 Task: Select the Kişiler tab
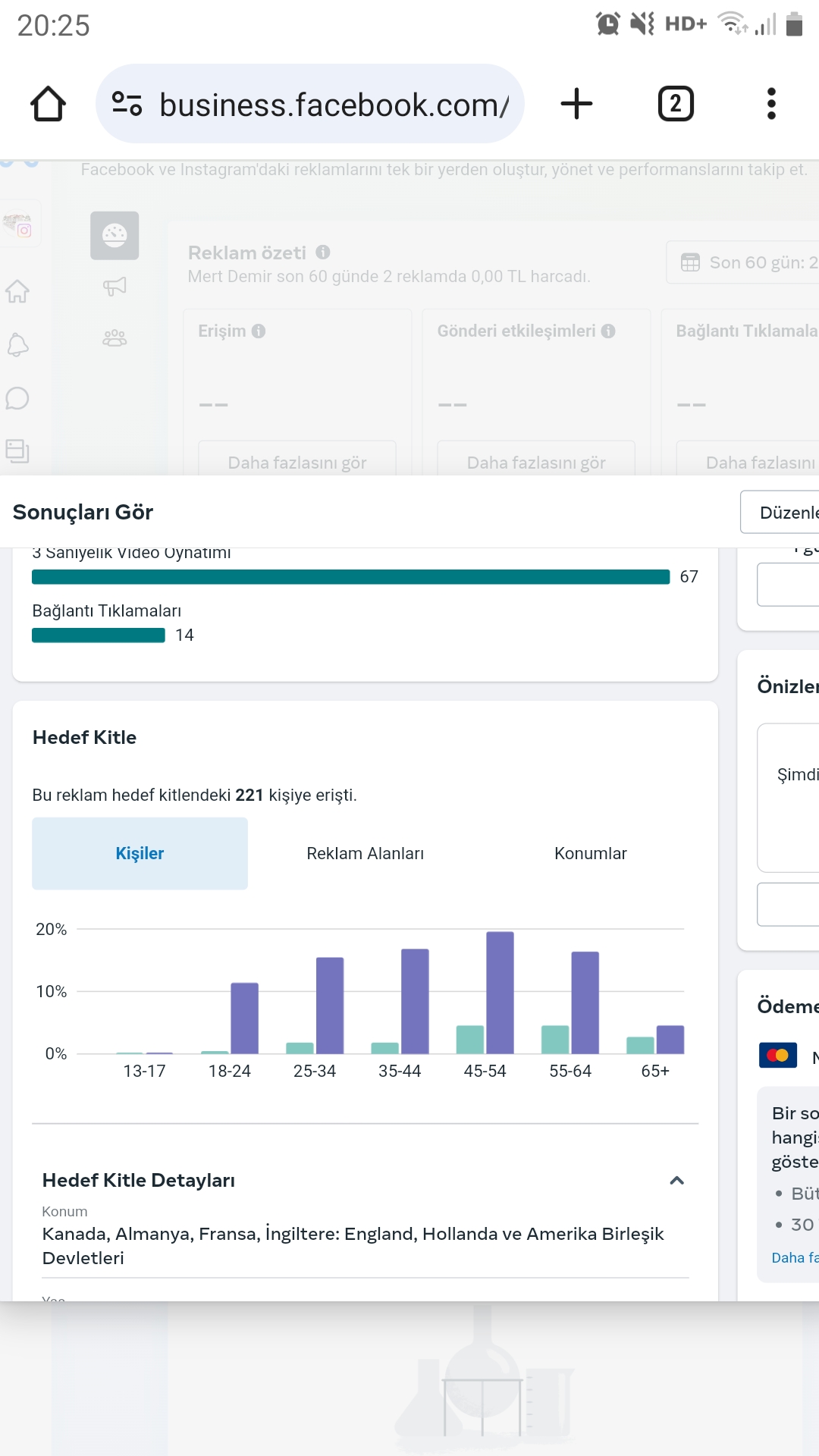coord(140,853)
